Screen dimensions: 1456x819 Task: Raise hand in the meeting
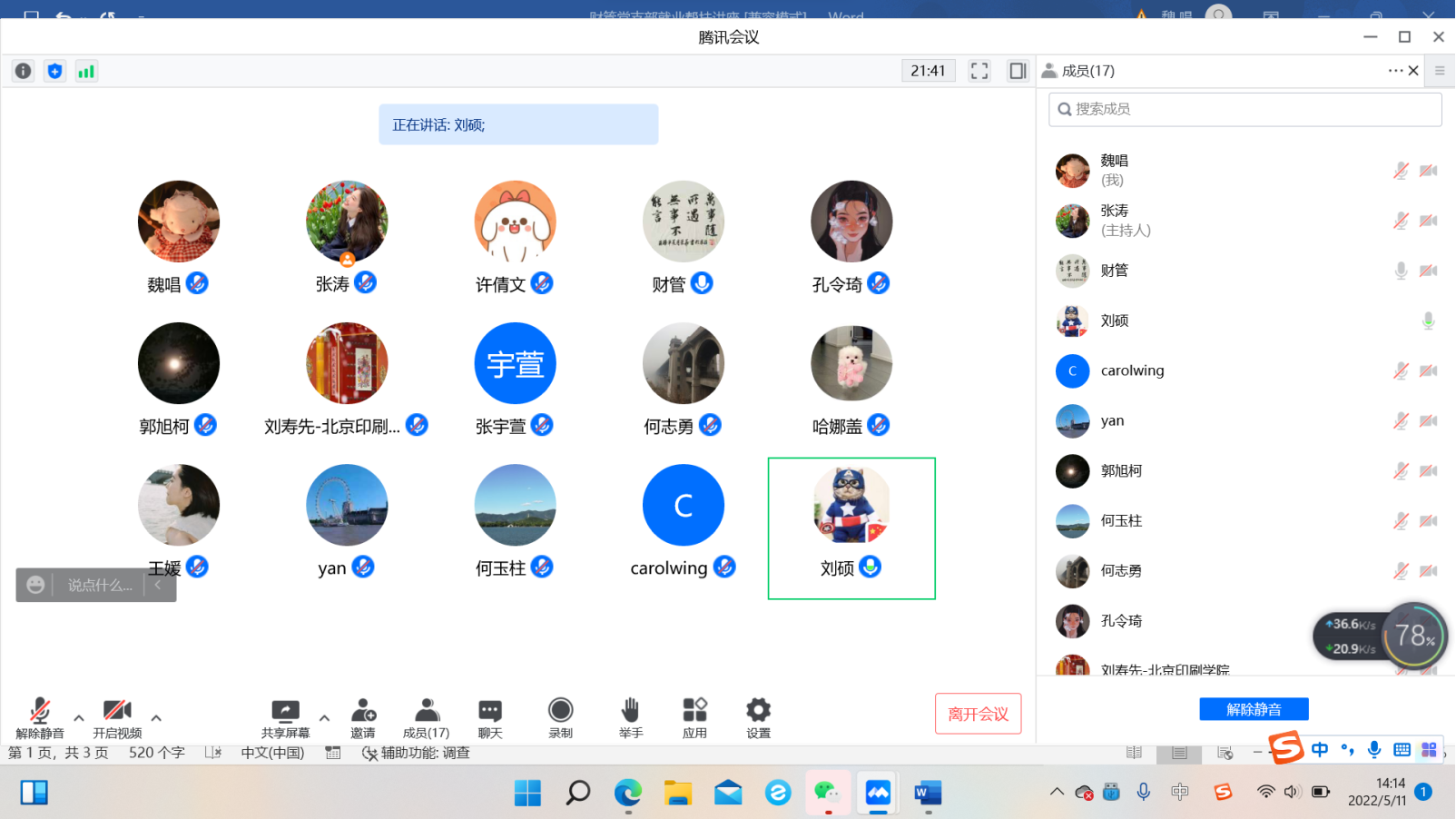click(x=631, y=718)
